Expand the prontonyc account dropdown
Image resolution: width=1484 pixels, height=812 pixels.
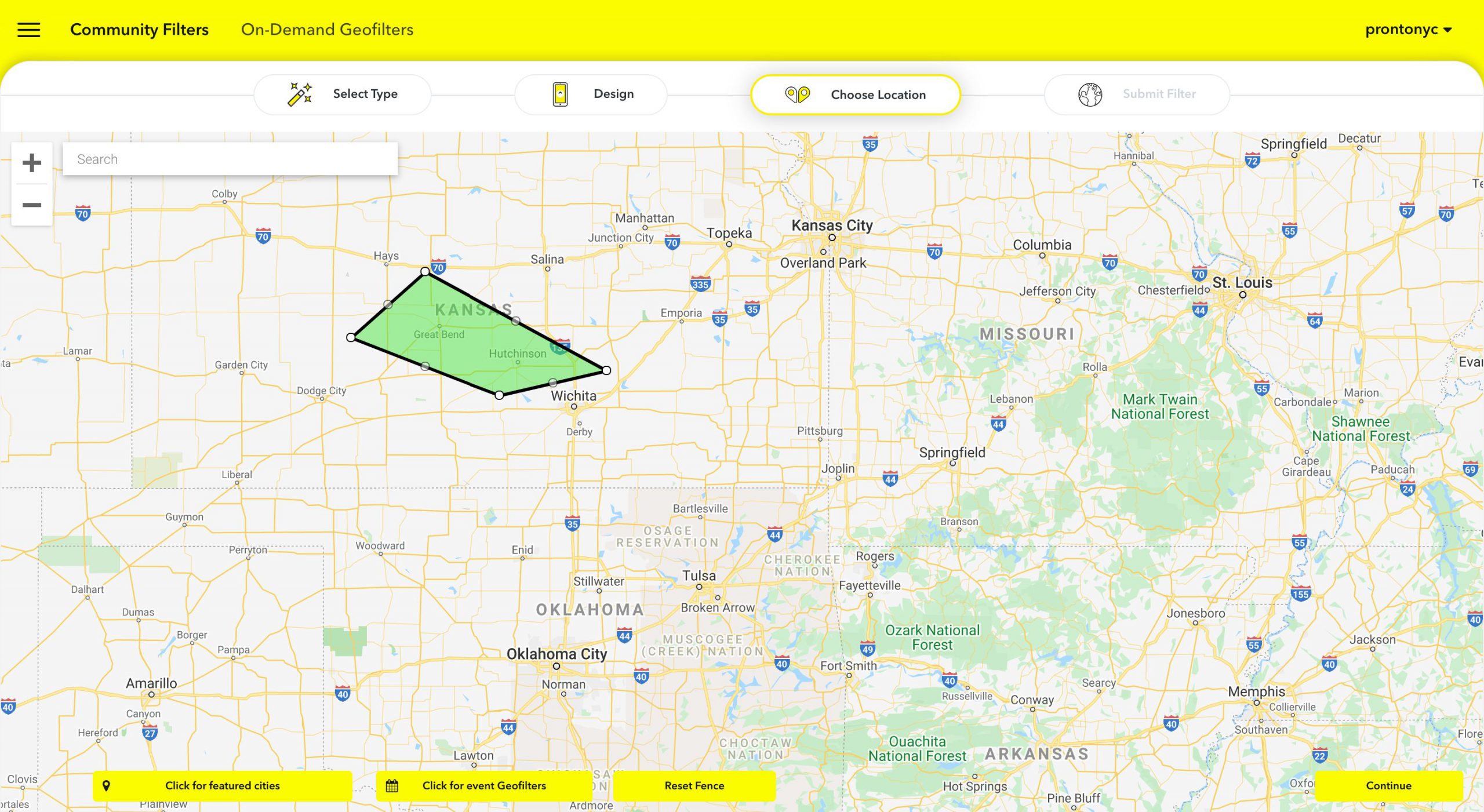pyautogui.click(x=1408, y=30)
